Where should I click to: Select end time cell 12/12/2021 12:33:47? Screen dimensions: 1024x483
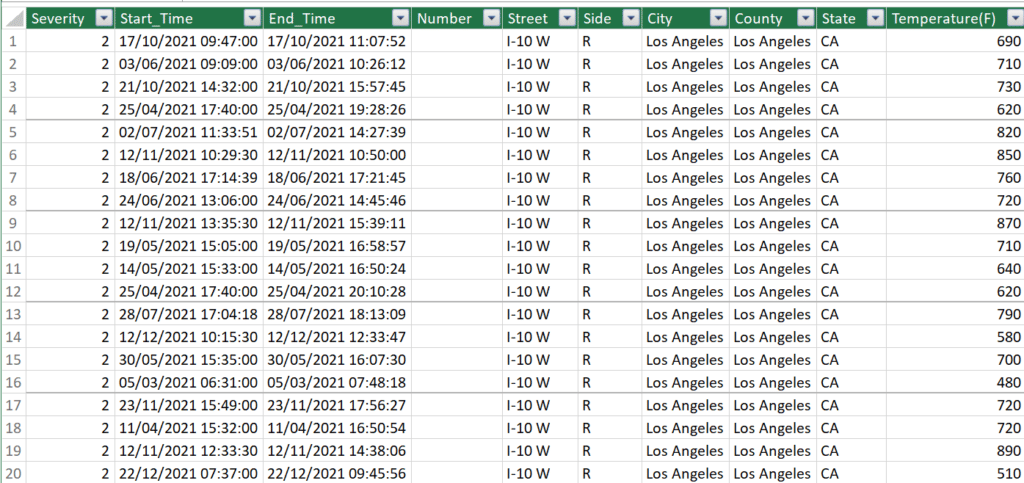tap(338, 337)
